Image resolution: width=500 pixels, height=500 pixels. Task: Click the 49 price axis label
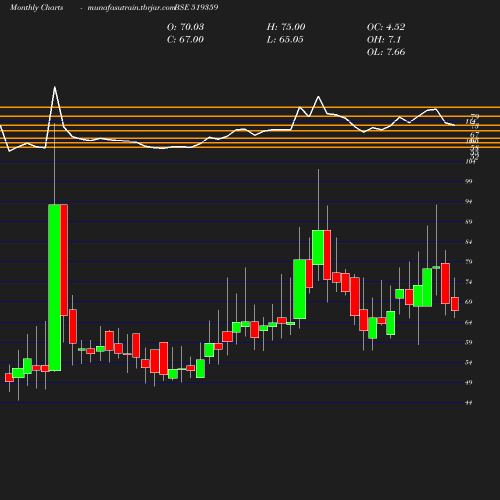pyautogui.click(x=469, y=382)
